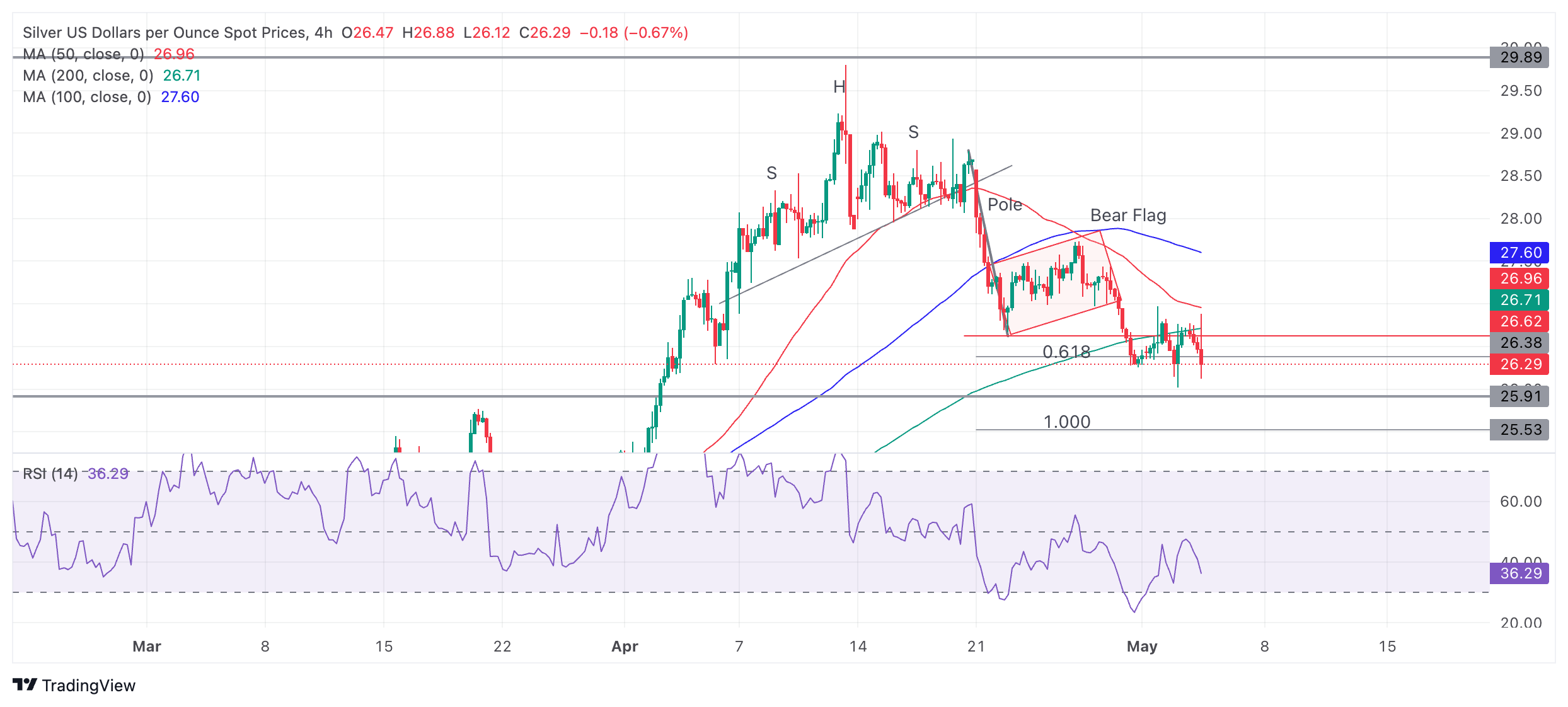Click the 0.618 Fibonacci level label
1568x707 pixels.
(1066, 352)
